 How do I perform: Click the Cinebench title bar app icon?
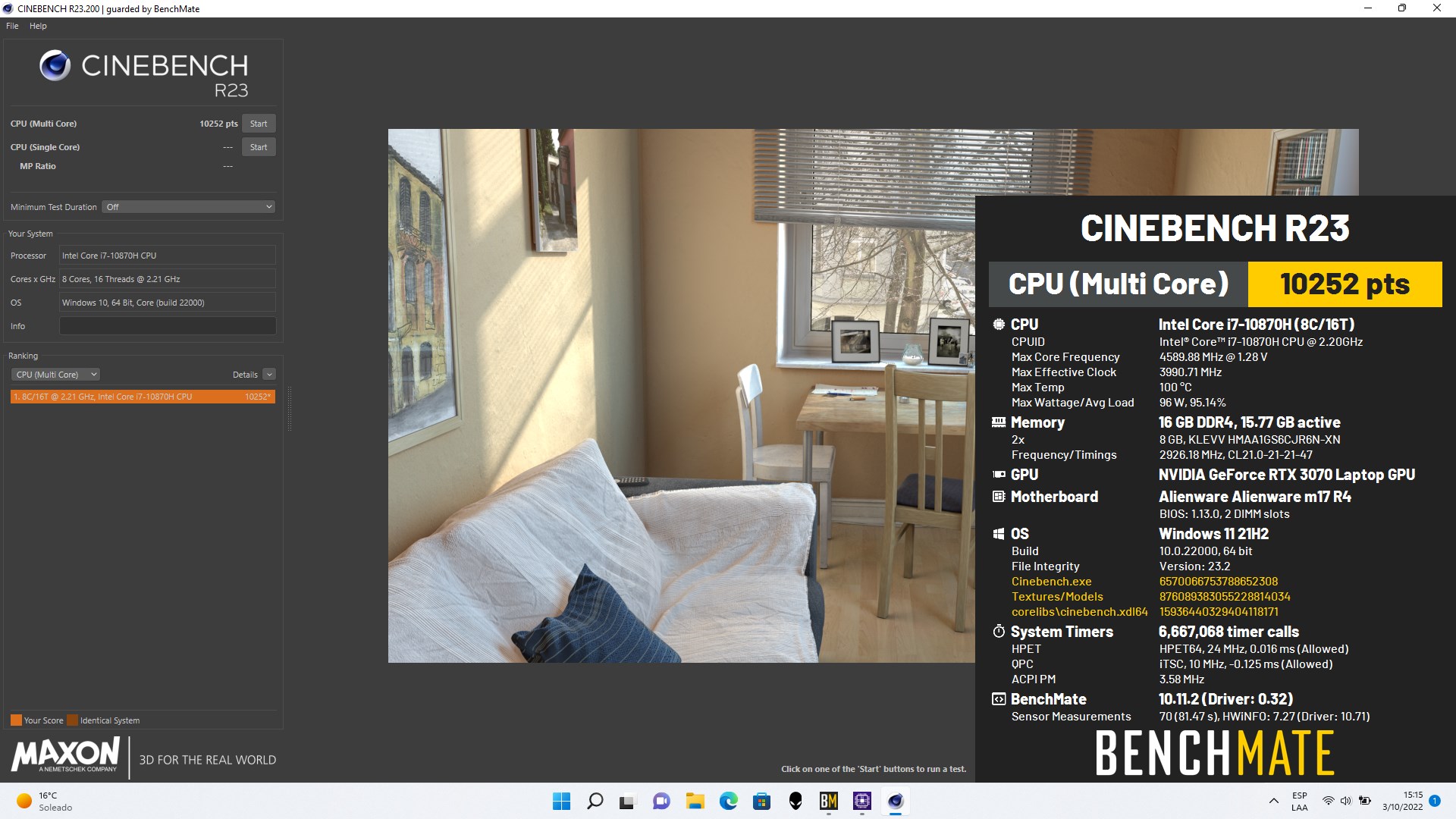(8, 8)
